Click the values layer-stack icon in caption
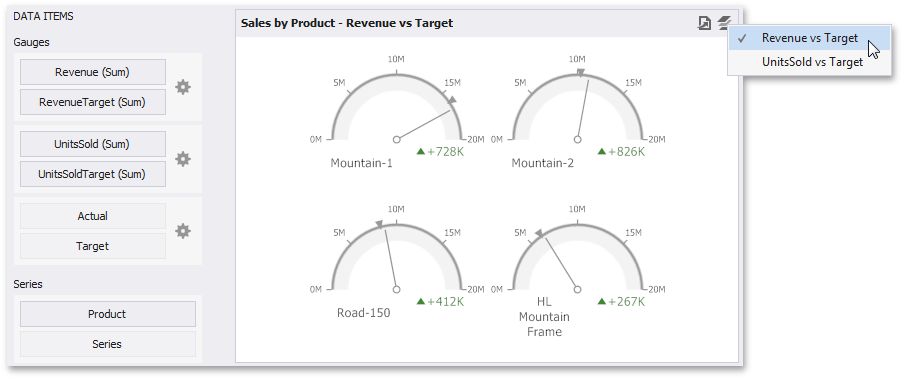Viewport: 905px width, 381px height. point(724,23)
